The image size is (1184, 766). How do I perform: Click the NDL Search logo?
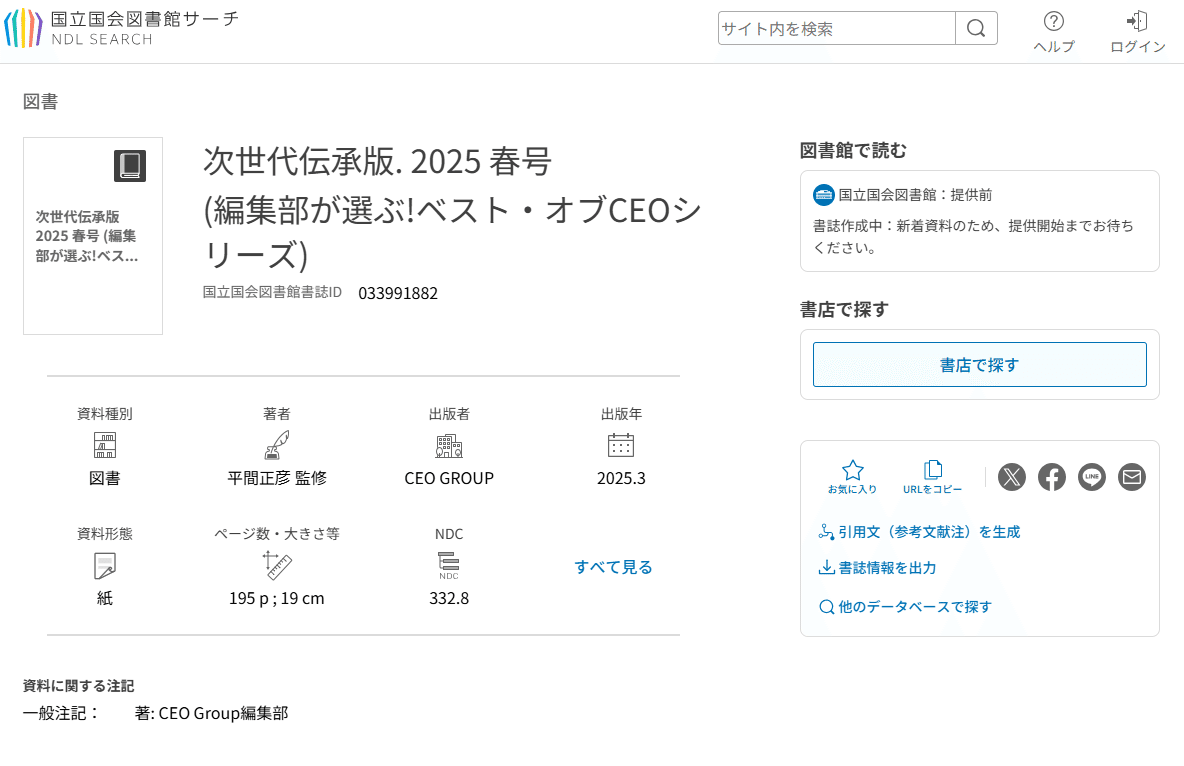122,28
